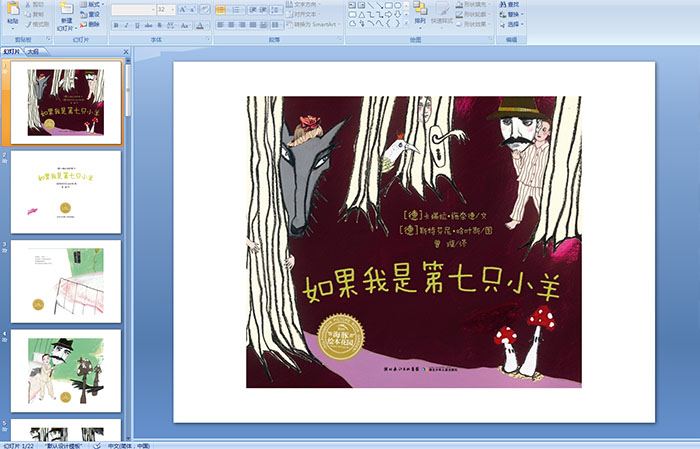Select the Oval shape in gallery

pos(397,5)
